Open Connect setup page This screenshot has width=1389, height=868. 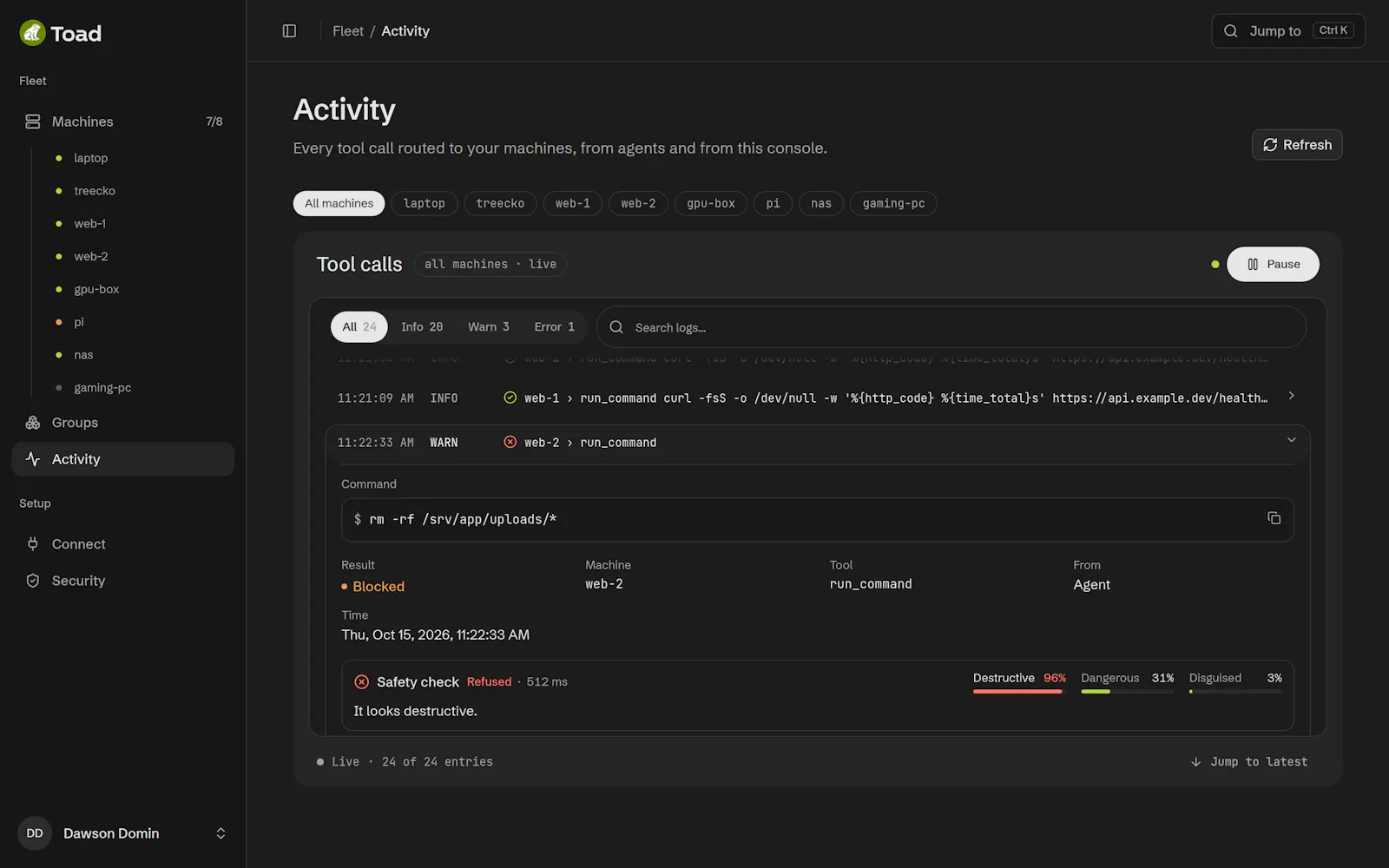[x=123, y=544]
